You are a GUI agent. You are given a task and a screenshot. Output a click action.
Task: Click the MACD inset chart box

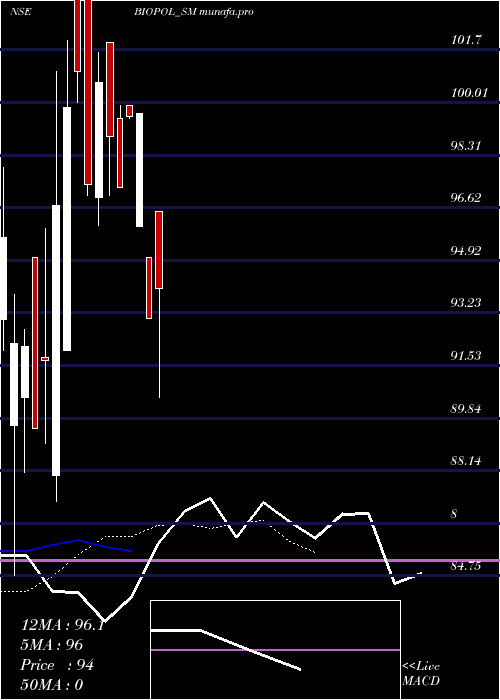[275, 650]
